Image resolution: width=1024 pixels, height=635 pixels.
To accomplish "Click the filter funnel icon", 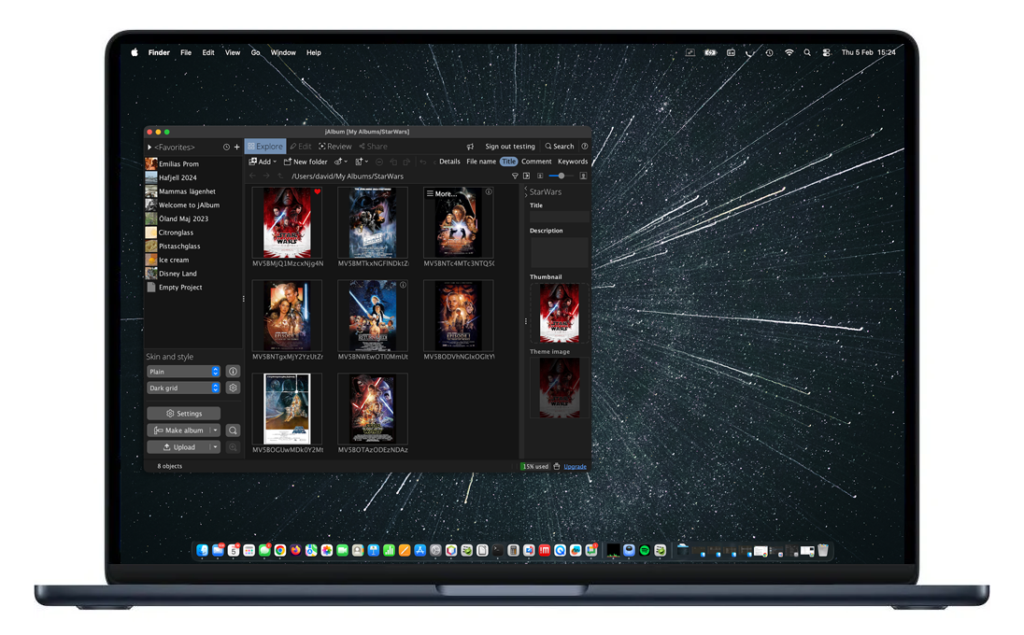I will tap(515, 176).
